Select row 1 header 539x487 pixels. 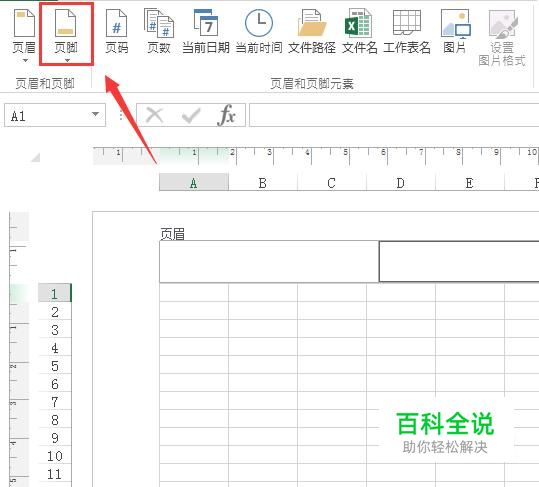(55, 293)
